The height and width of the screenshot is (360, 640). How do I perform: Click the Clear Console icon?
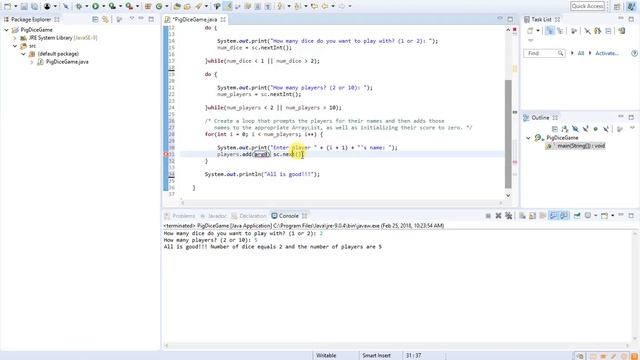[522, 216]
